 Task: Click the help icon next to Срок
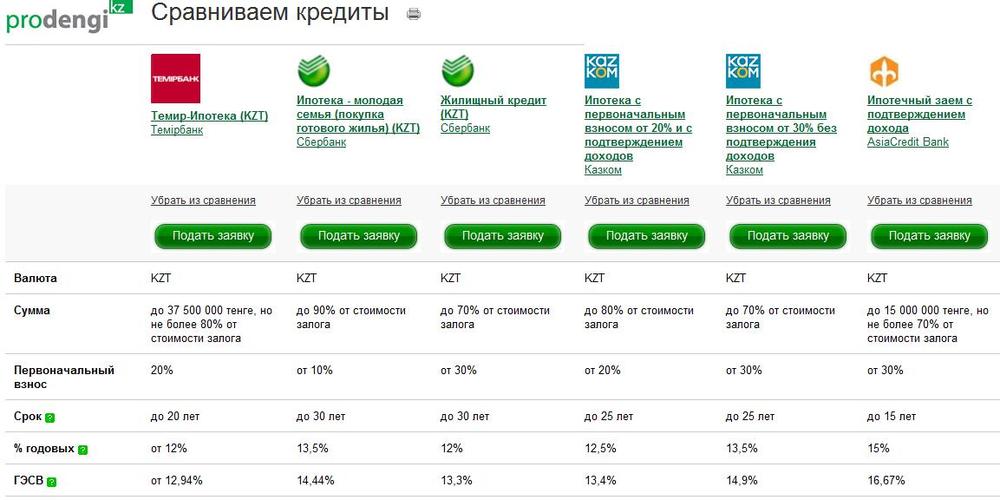click(50, 418)
